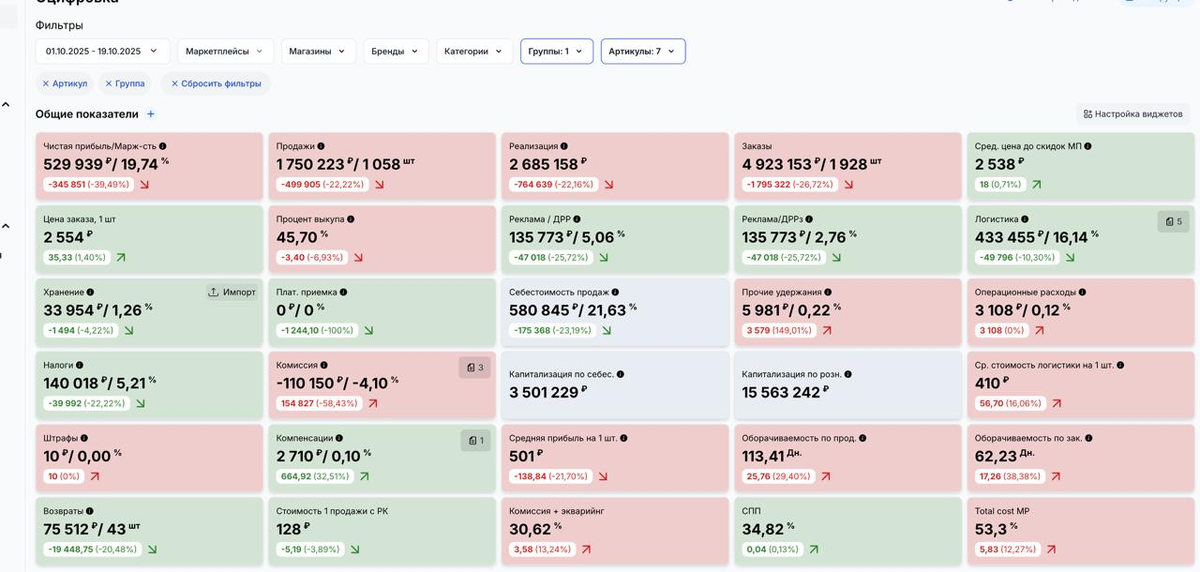Select the -19 448,75 (-20,48%) change badge
The image size is (1200, 572).
pyautogui.click(x=91, y=549)
